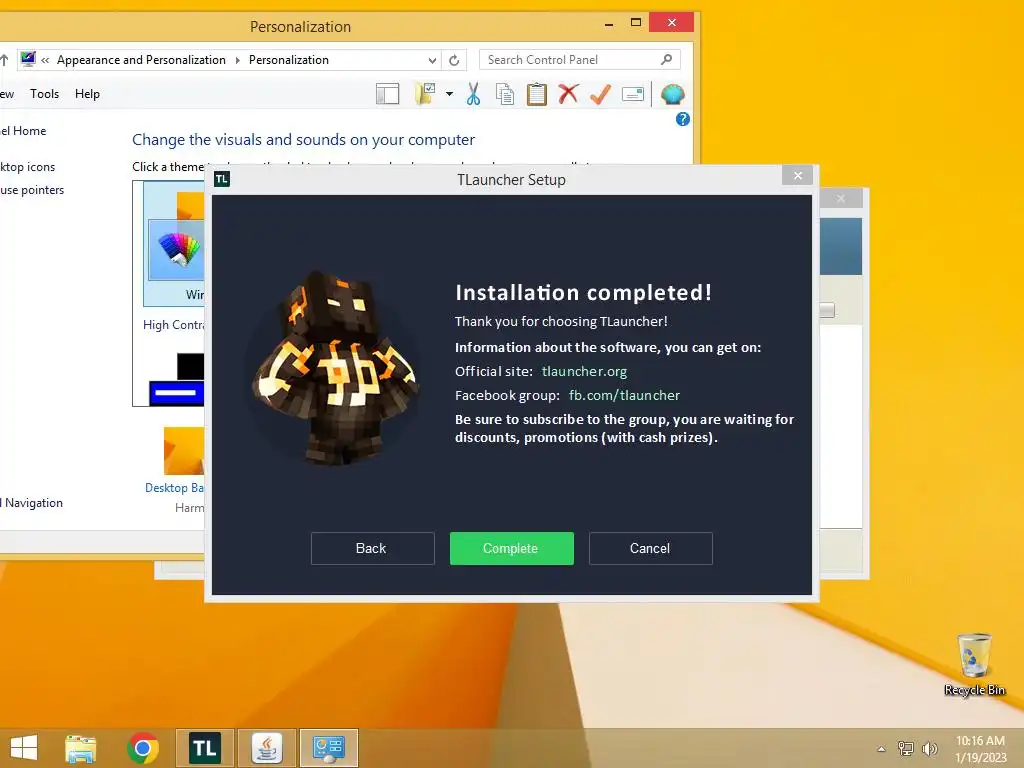
Task: Click the Refresh button in address bar
Action: pyautogui.click(x=454, y=60)
